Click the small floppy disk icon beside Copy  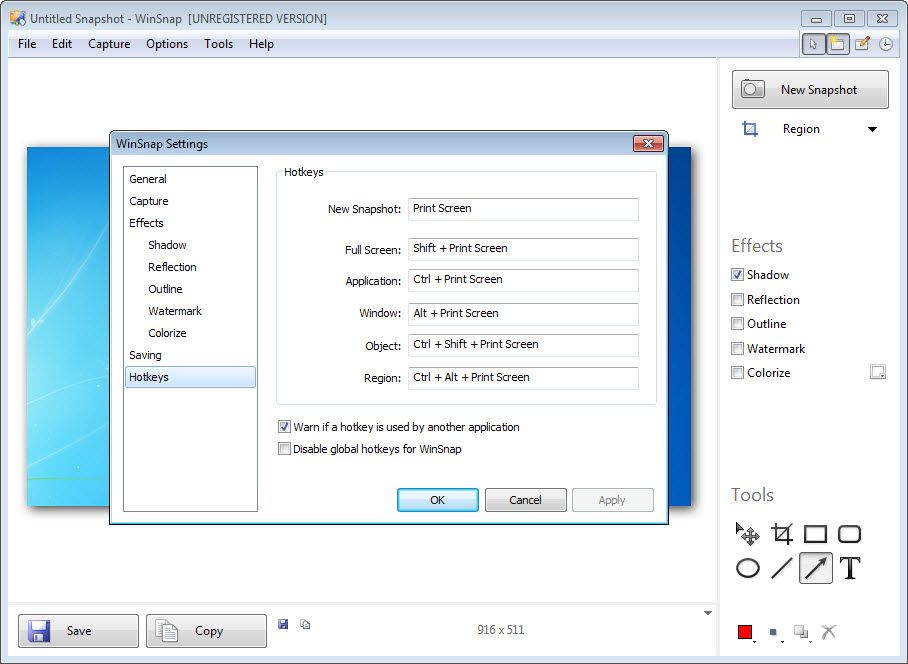click(283, 624)
